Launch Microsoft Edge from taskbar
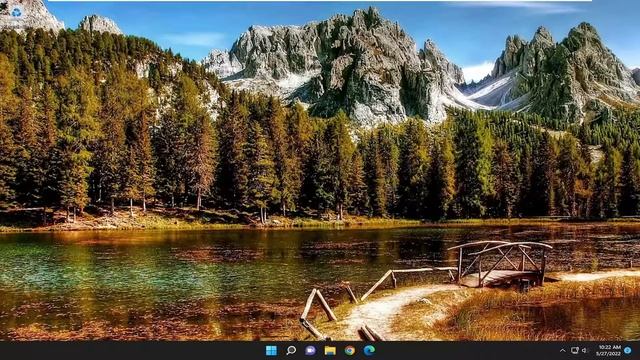This screenshot has width=640, height=360. click(369, 350)
